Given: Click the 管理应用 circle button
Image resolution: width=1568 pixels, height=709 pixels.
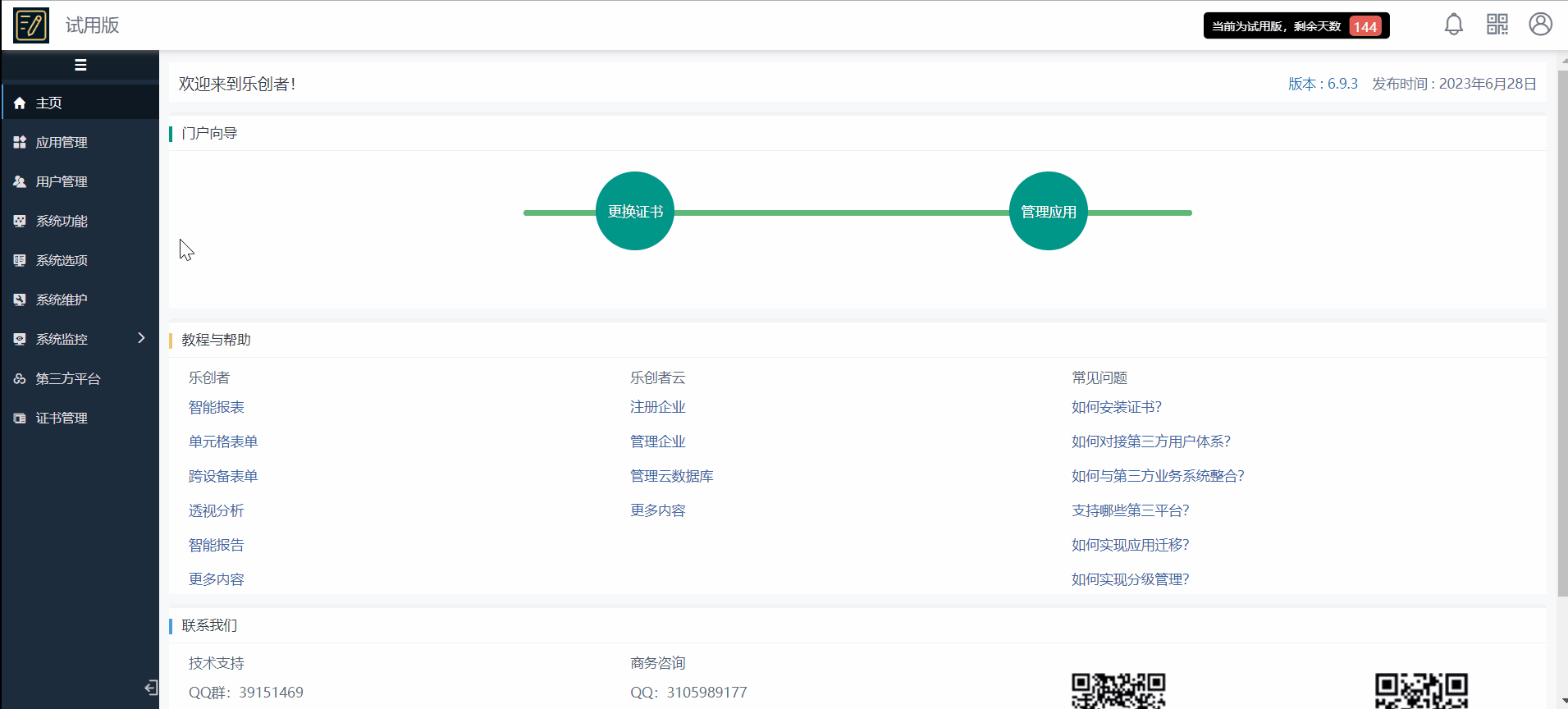Looking at the screenshot, I should pos(1048,211).
